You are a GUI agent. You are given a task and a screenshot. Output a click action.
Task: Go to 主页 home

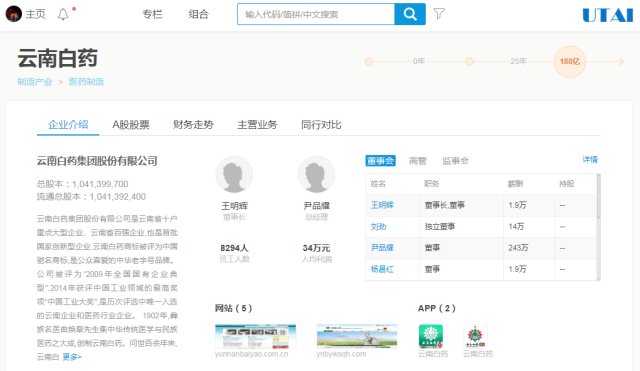pyautogui.click(x=35, y=14)
